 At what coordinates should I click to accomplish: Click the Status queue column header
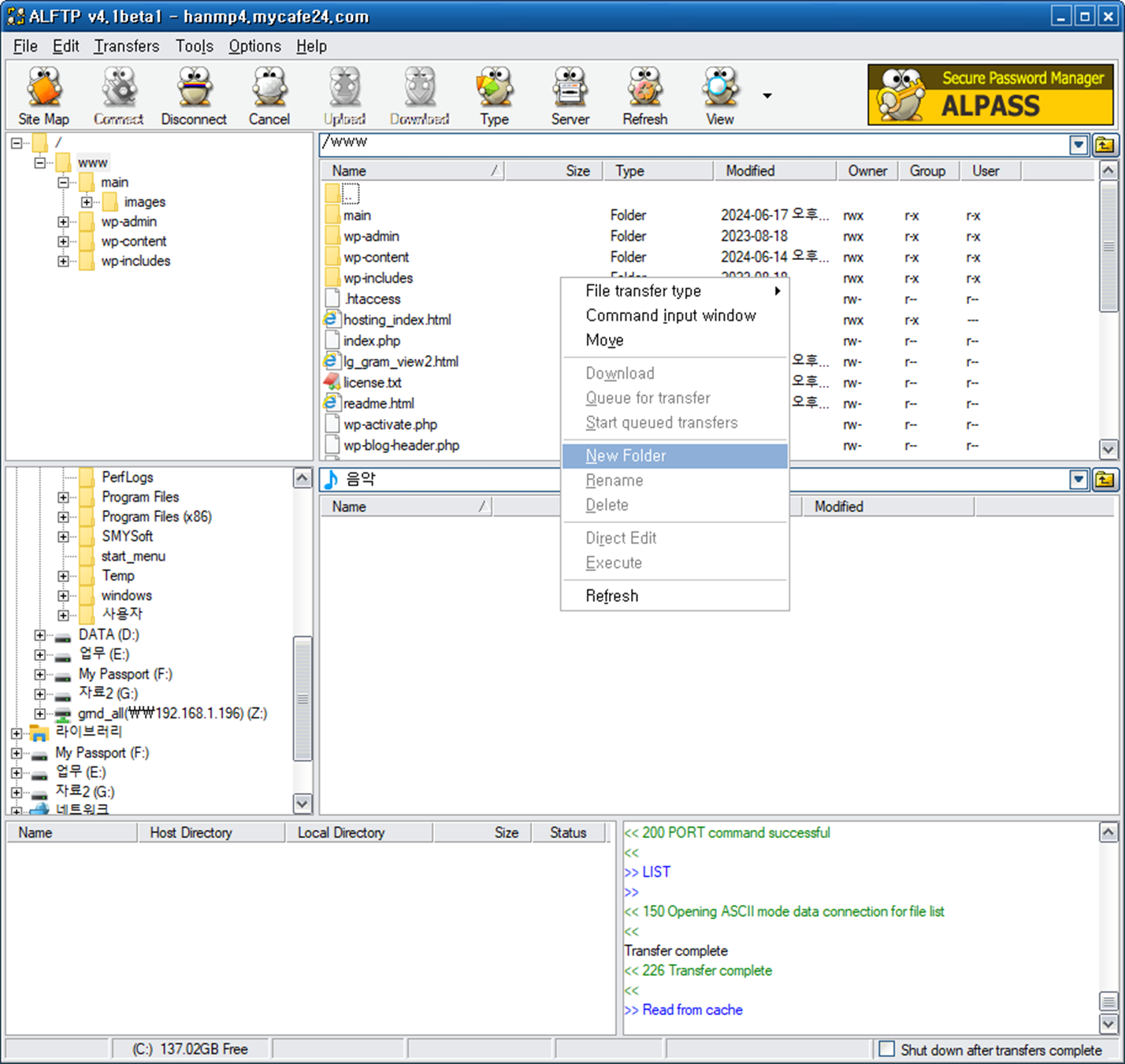[x=568, y=832]
